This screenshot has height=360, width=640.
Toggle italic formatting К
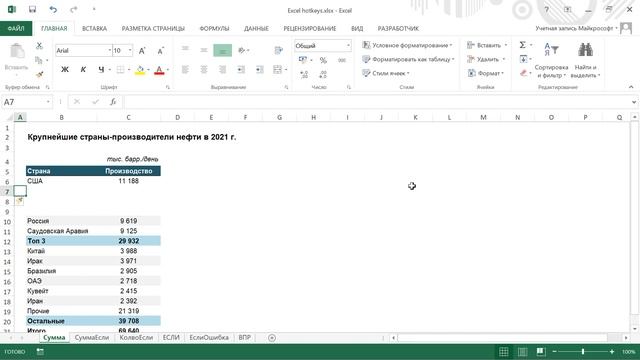click(83, 70)
